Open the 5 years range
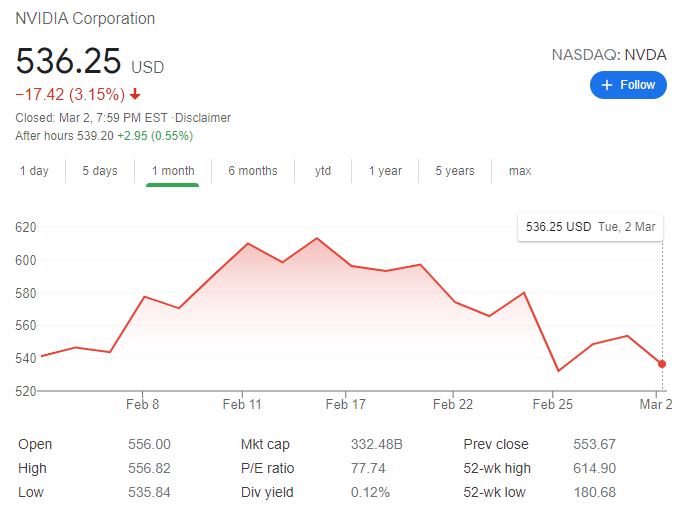Image resolution: width=681 pixels, height=521 pixels. click(x=455, y=171)
